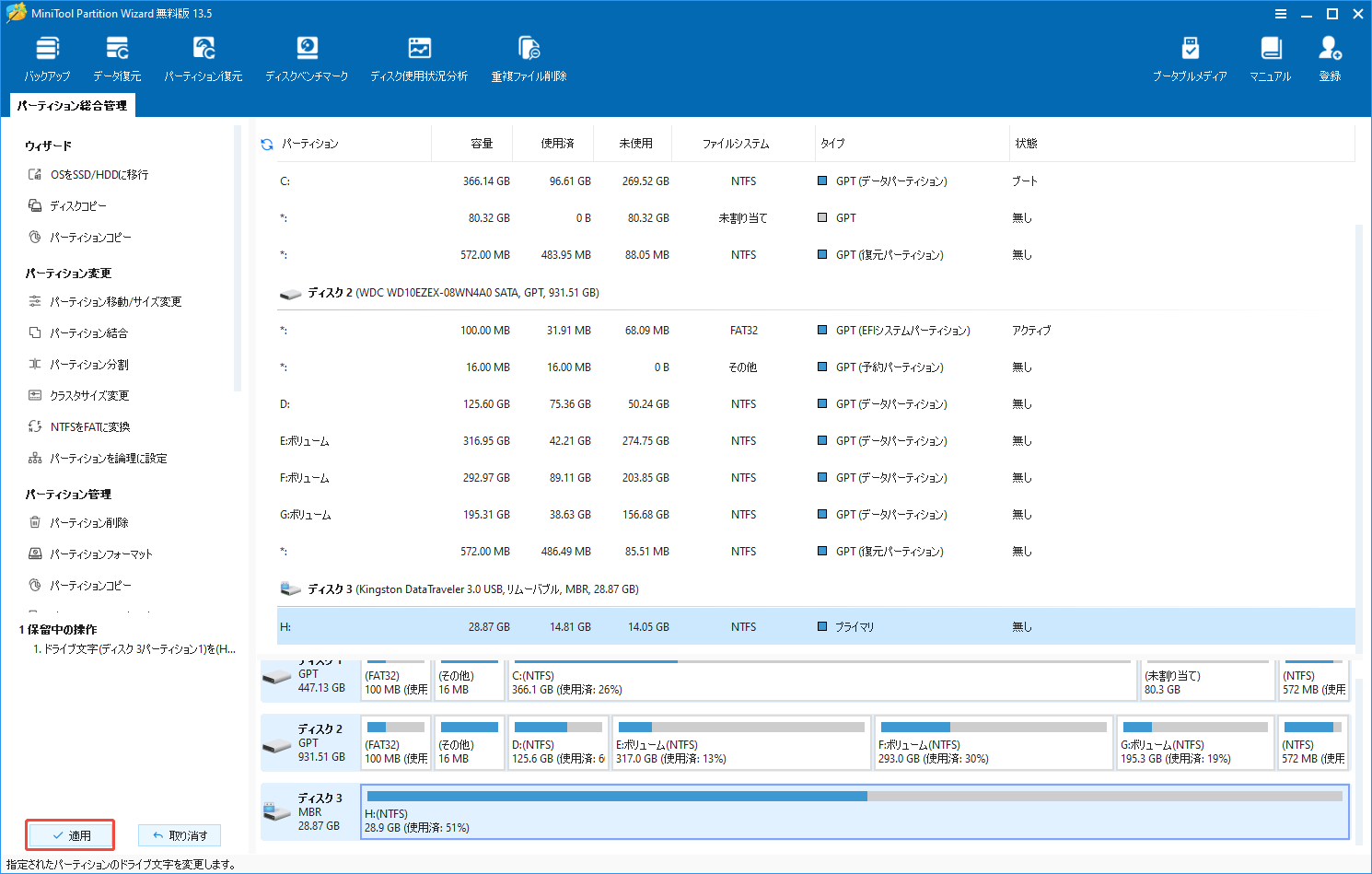Open the ディスクコピー wizard

(x=87, y=205)
